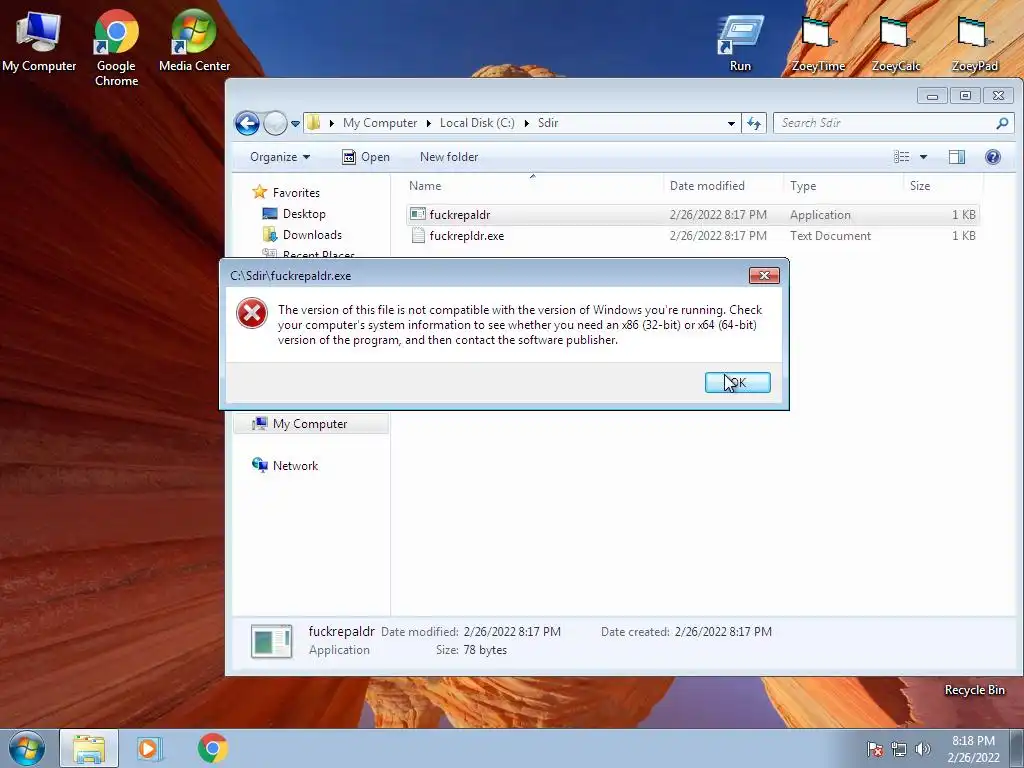Open Media Center desktop shortcut

click(194, 40)
